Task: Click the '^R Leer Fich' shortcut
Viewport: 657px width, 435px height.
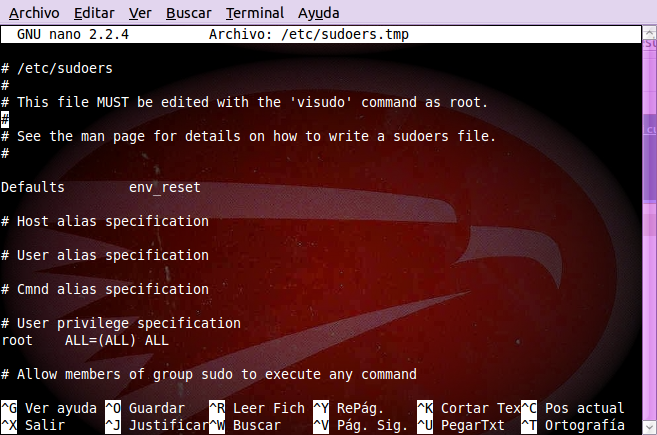Action: [x=257, y=408]
